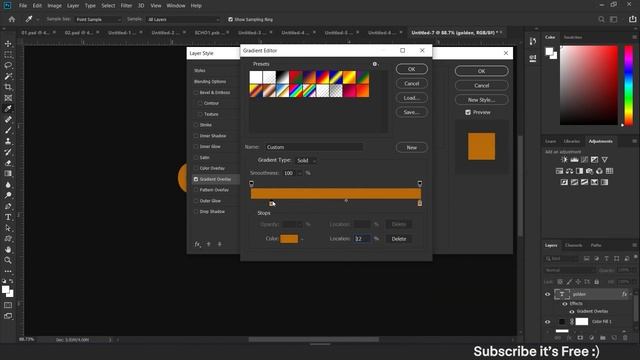Screen dimensions: 640x360
Task: Open the color stop Color dropdown arrow
Action: pyautogui.click(x=302, y=239)
